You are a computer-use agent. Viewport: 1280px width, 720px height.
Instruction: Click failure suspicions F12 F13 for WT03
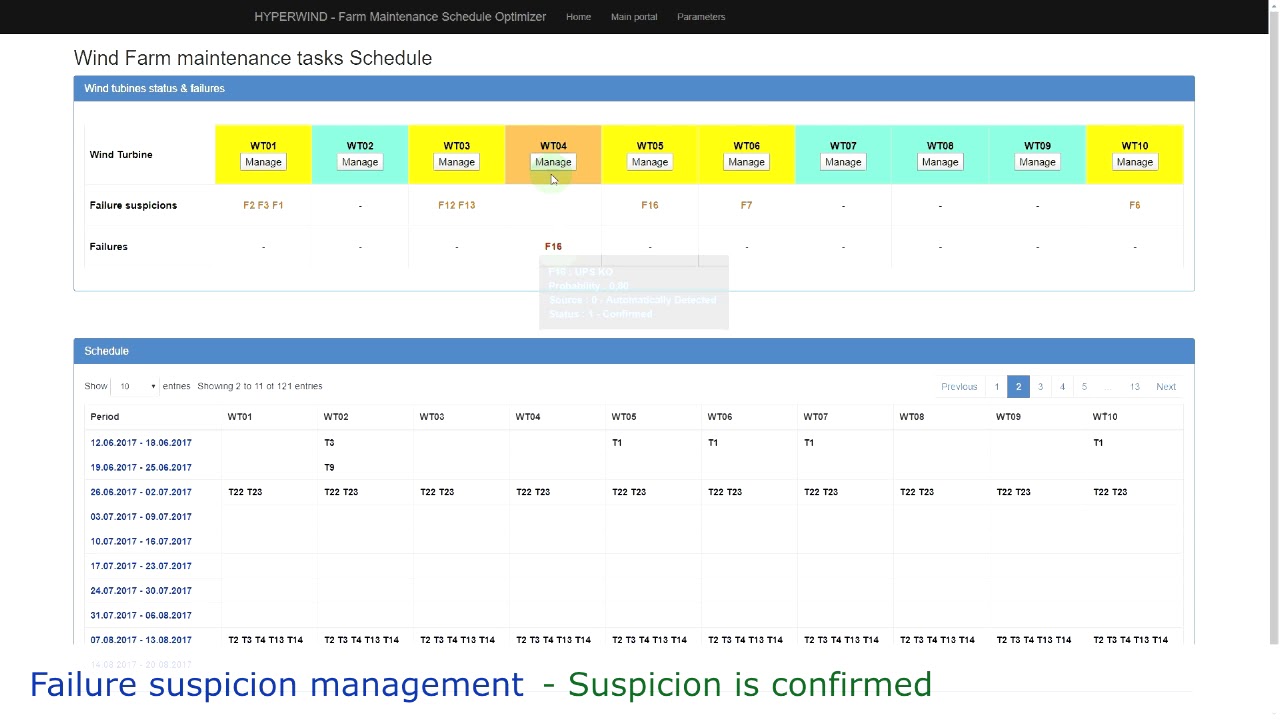coord(456,205)
